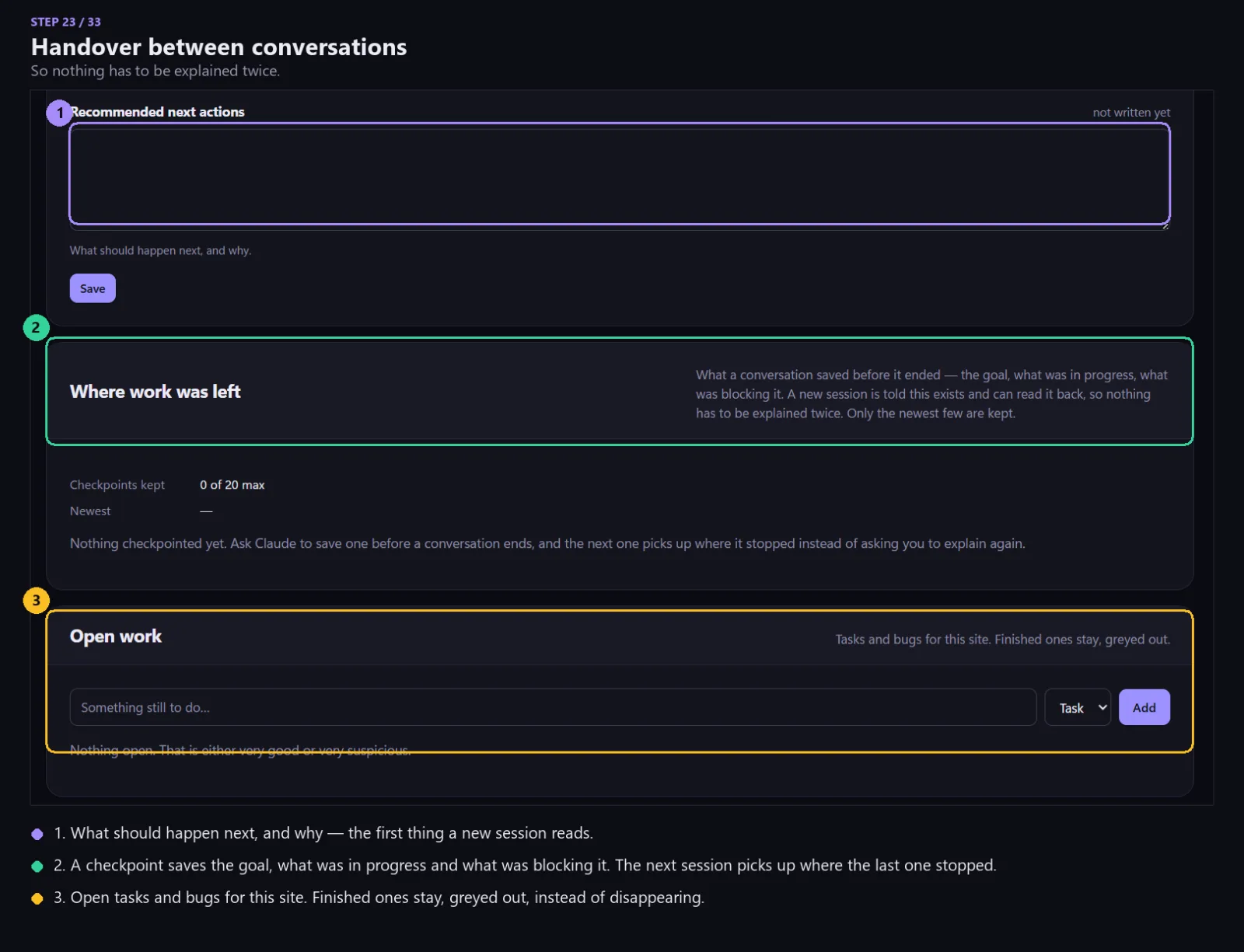Click the 'not written yet' status label
Viewport: 1244px width, 952px height.
click(1131, 113)
